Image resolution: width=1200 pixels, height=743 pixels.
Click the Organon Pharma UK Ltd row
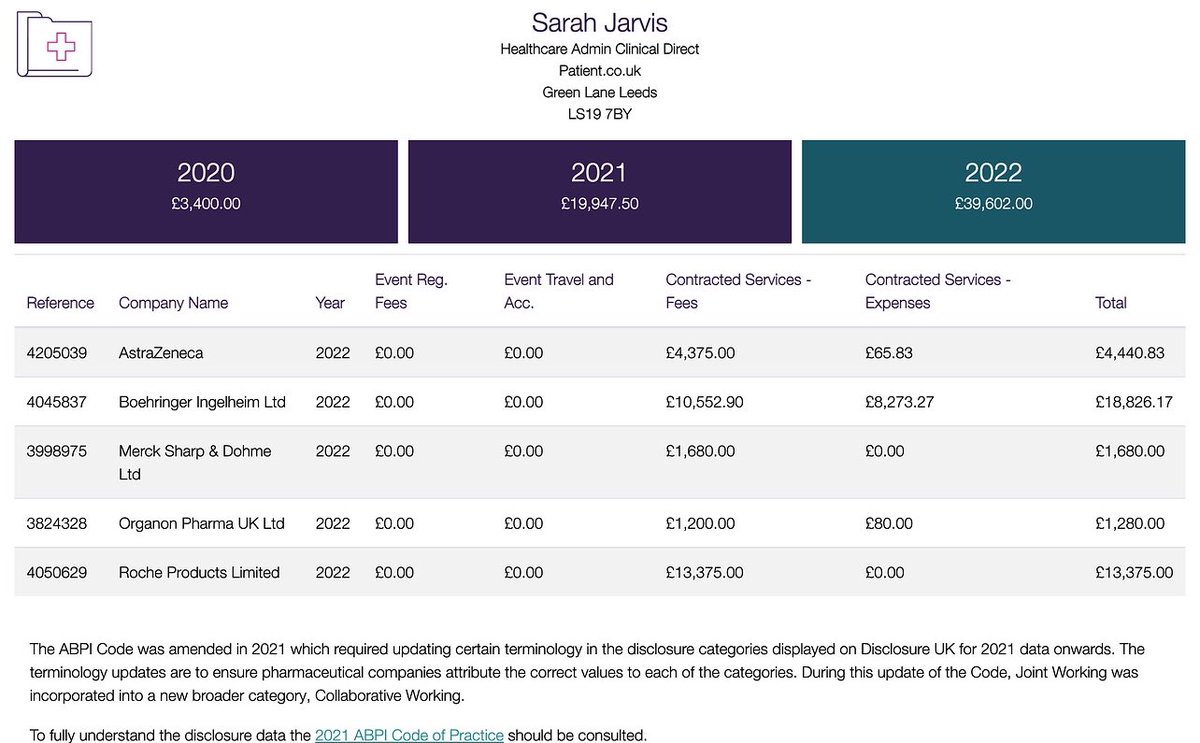(600, 523)
